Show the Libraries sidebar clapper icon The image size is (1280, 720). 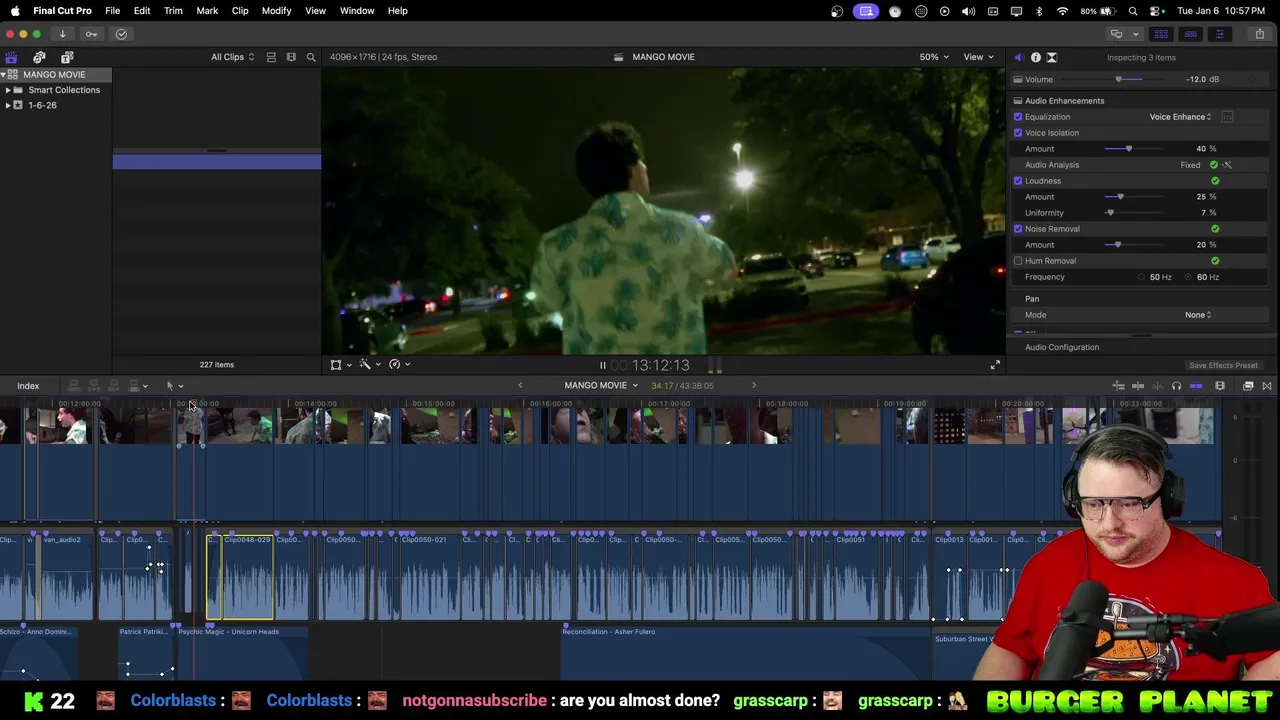(11, 57)
